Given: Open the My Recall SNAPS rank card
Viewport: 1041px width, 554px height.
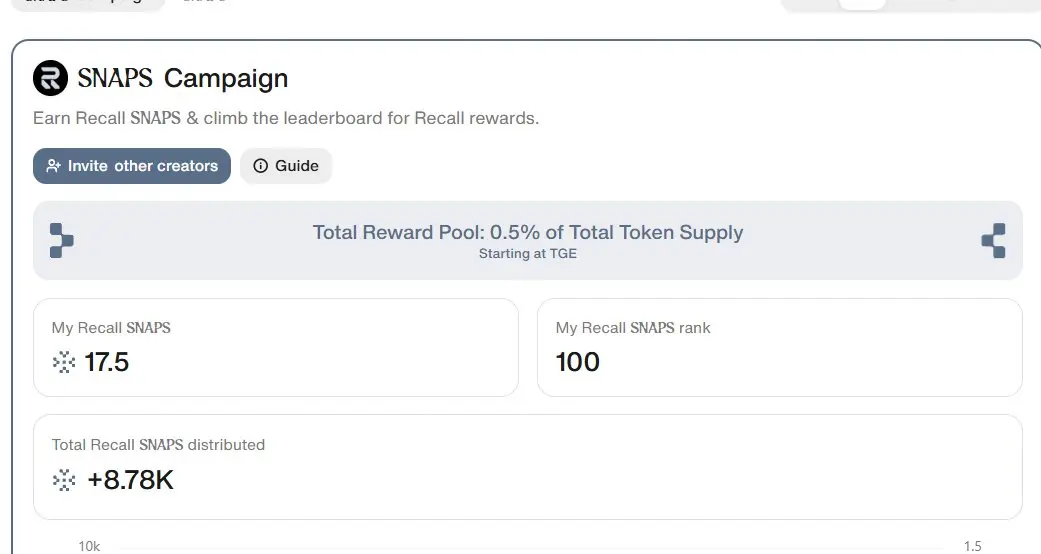Looking at the screenshot, I should pyautogui.click(x=779, y=347).
